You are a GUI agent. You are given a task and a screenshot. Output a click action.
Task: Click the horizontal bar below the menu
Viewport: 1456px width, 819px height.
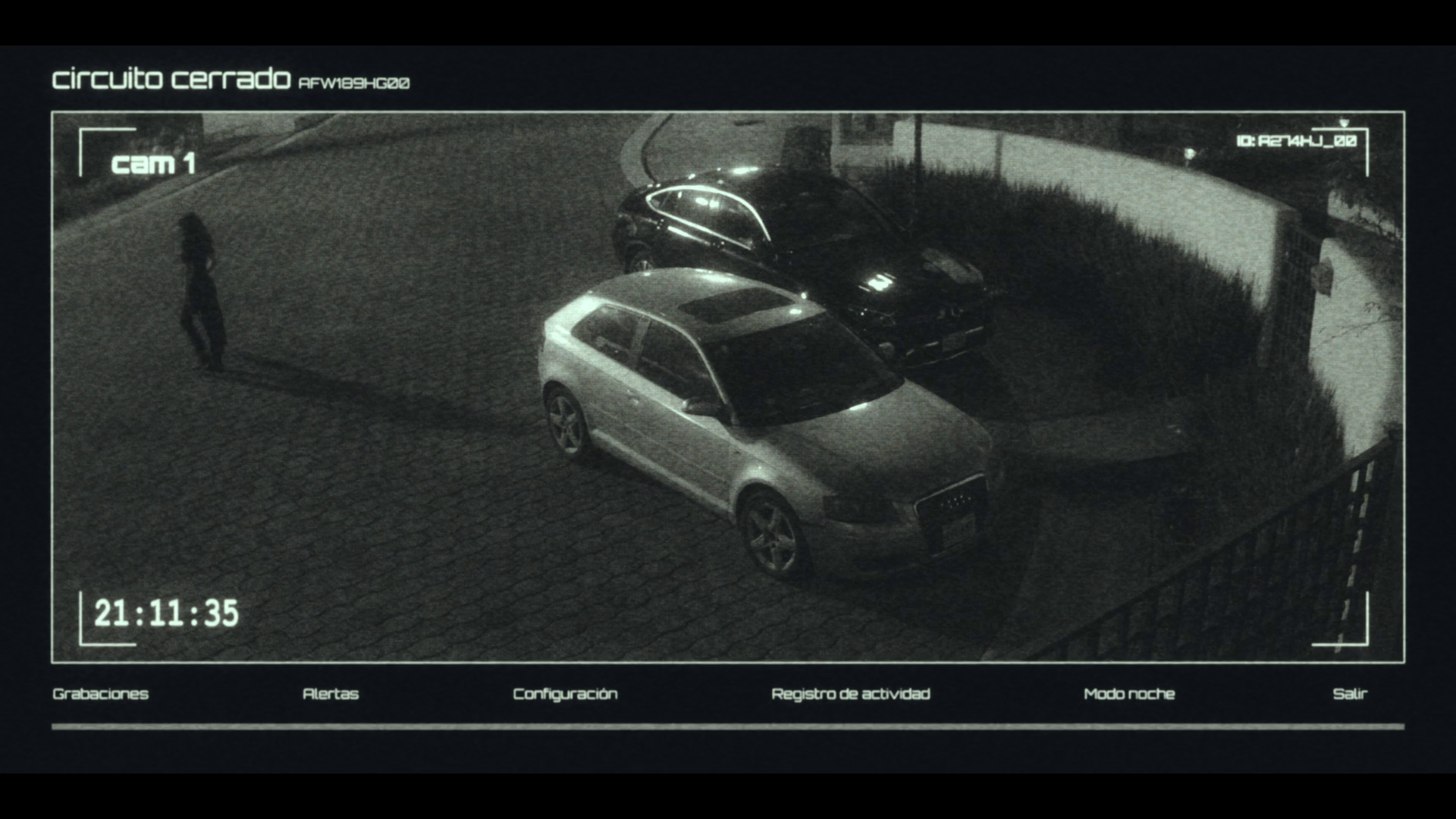pyautogui.click(x=727, y=726)
